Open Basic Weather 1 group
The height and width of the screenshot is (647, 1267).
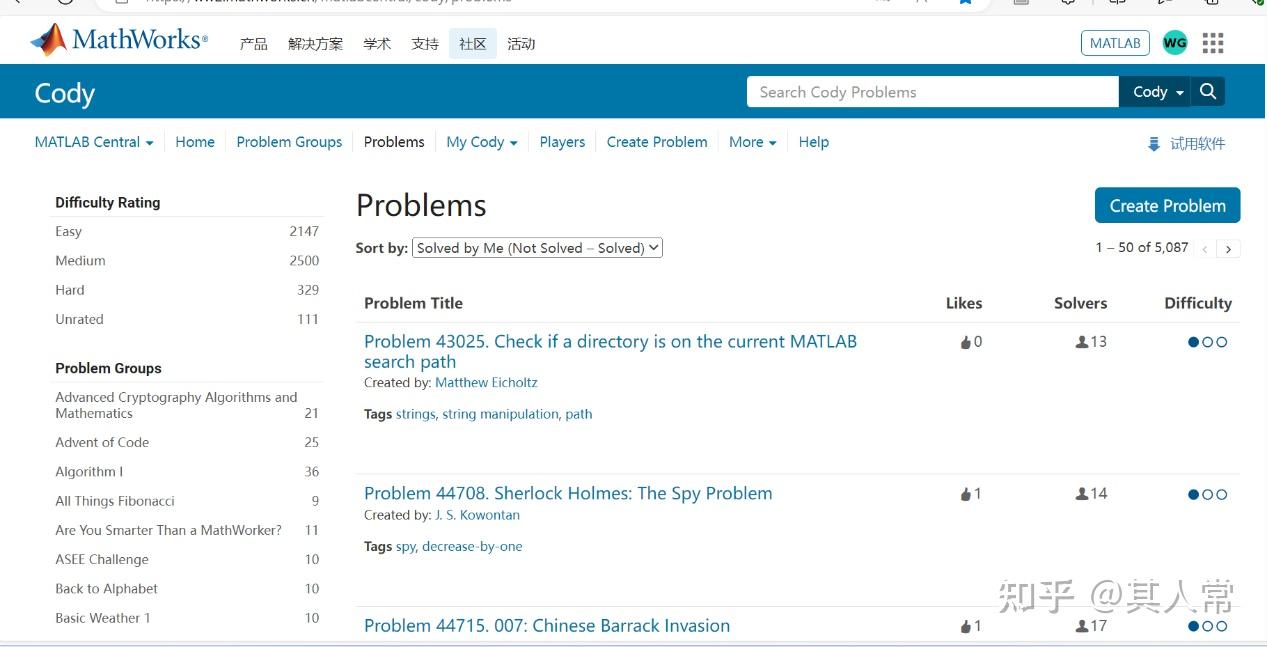click(x=102, y=618)
